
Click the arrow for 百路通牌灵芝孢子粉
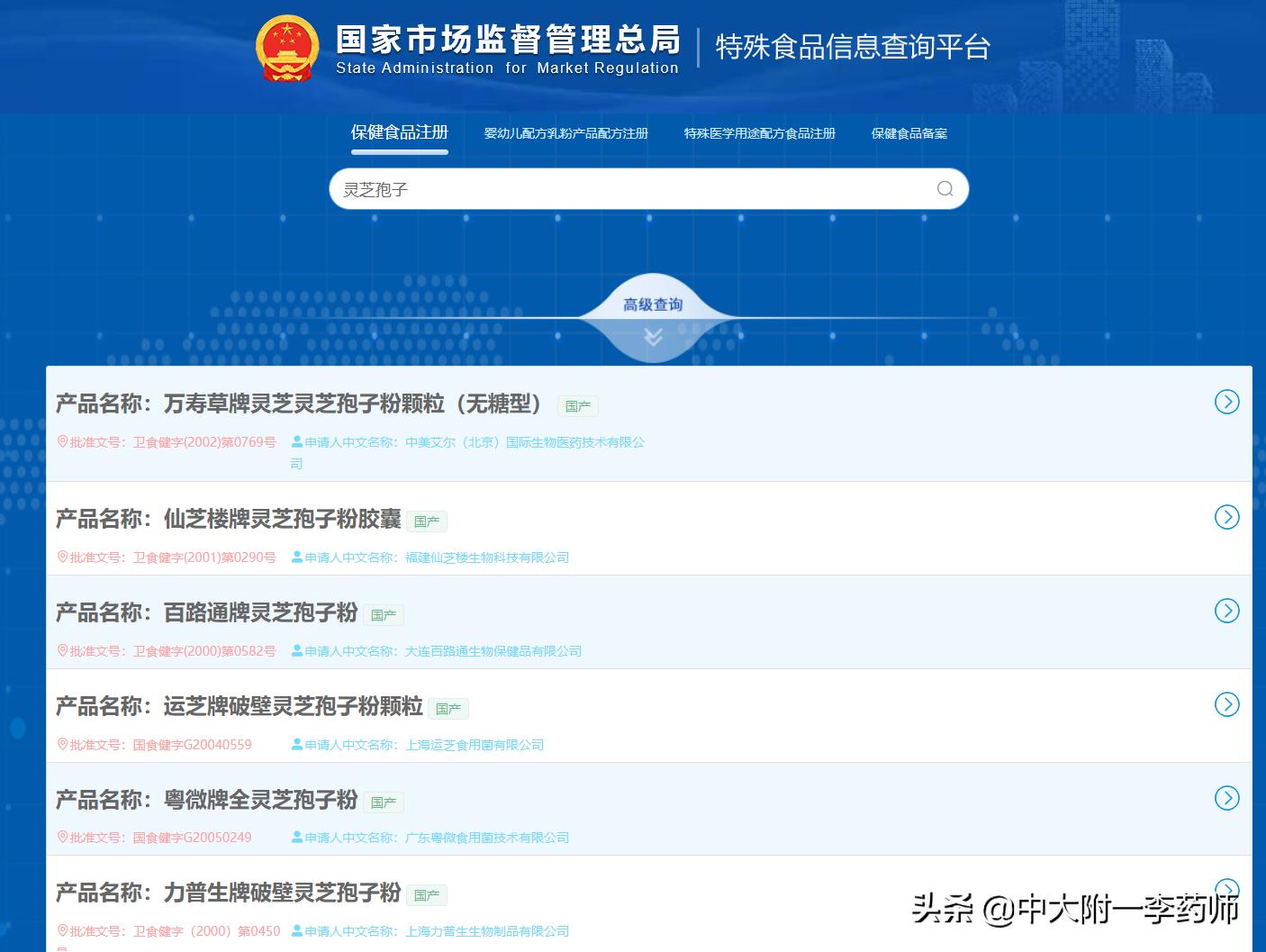pyautogui.click(x=1226, y=611)
